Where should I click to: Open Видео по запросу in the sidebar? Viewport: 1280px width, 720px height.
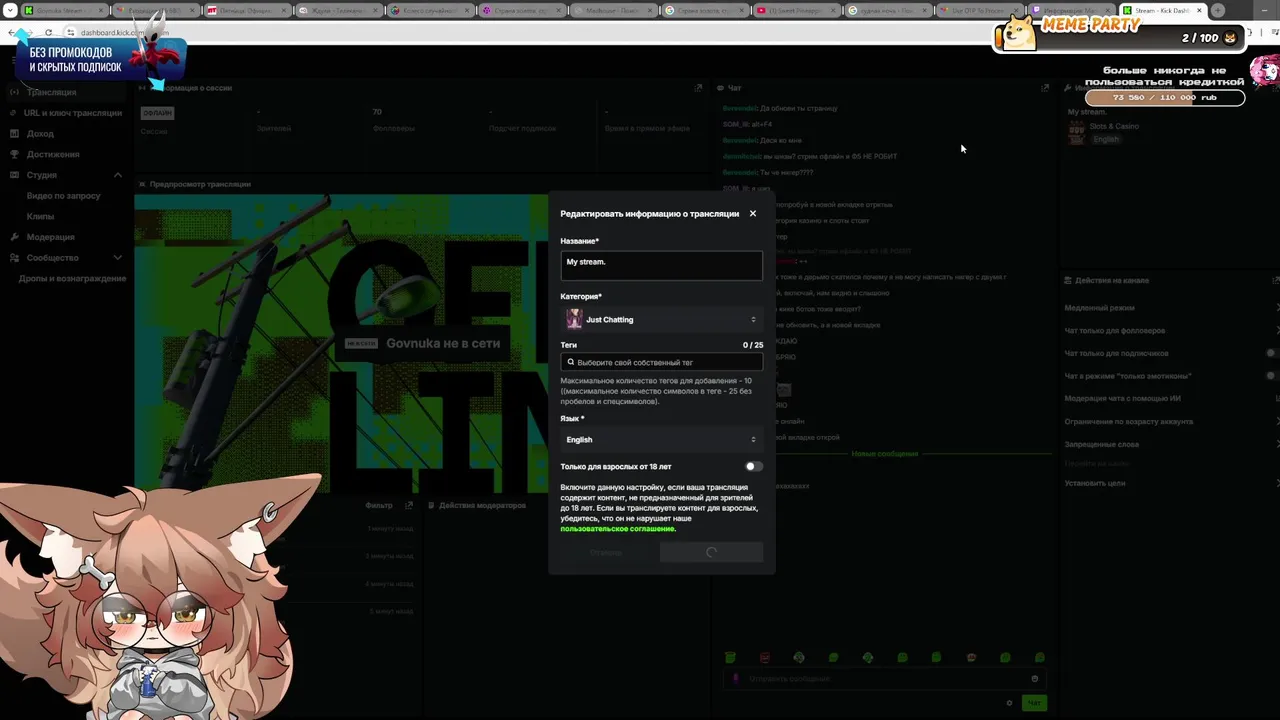point(64,196)
